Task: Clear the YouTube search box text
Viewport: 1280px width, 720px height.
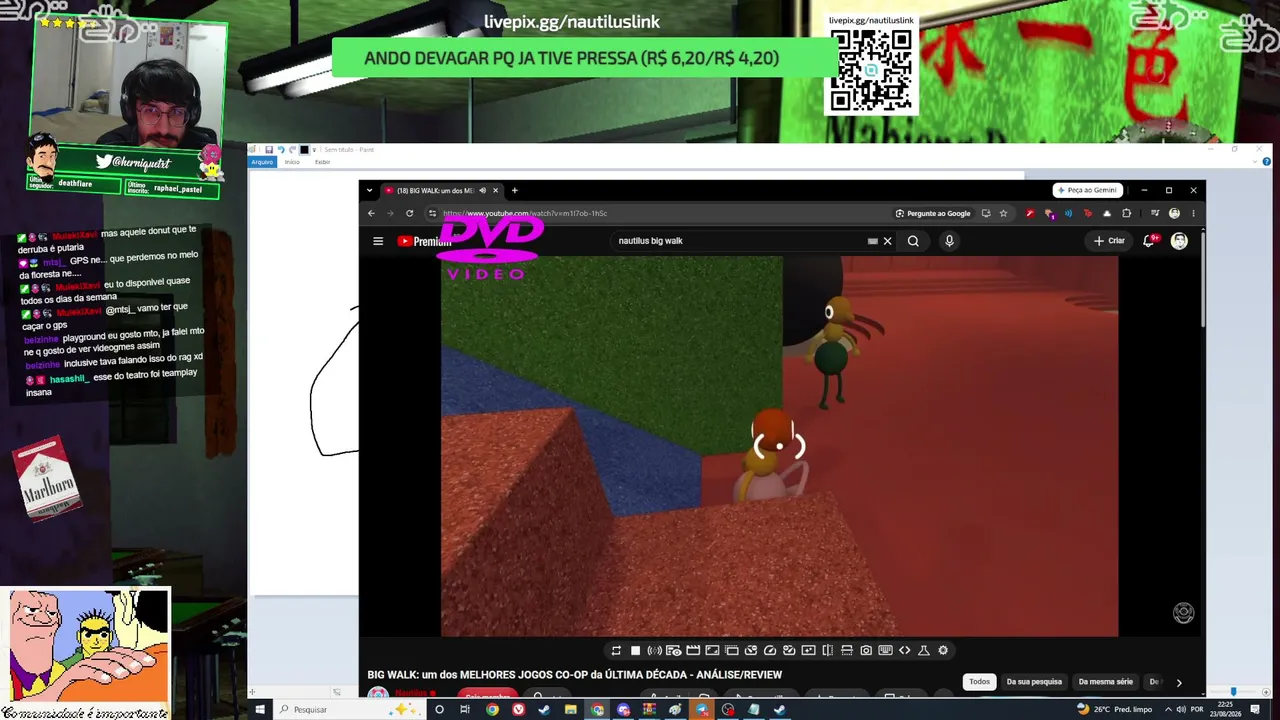Action: coord(887,241)
